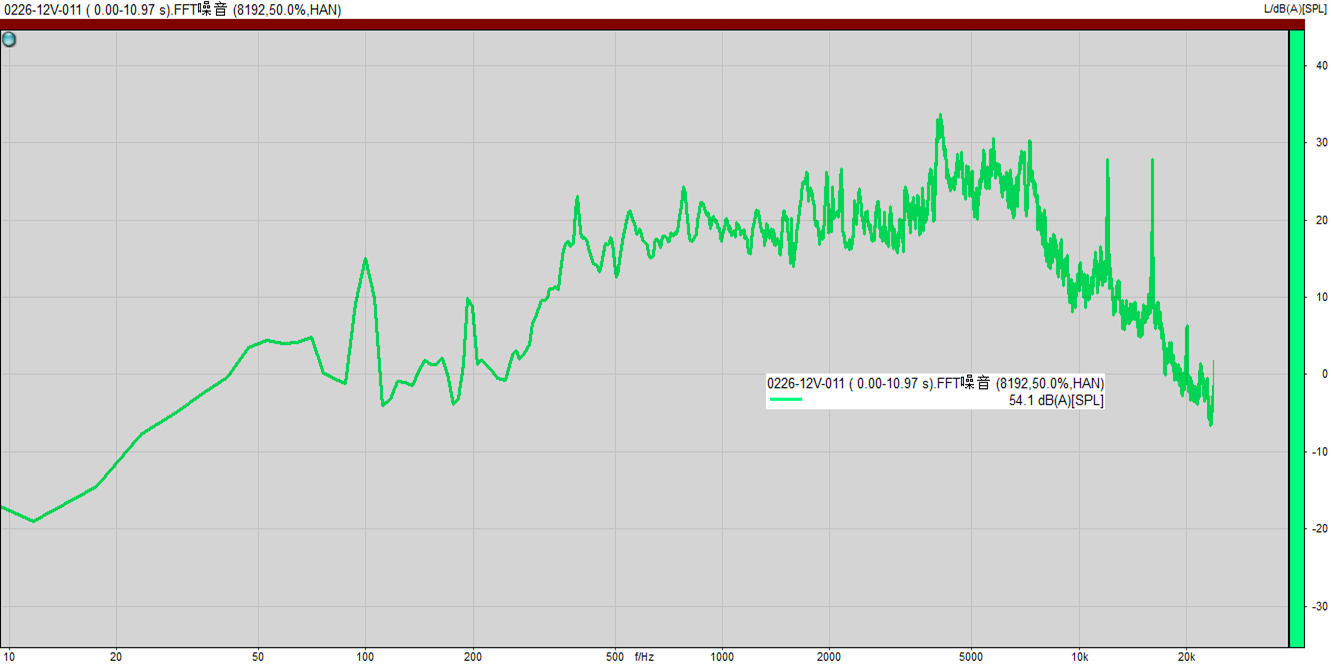Viewport: 1331px width, 665px height.
Task: Click the f/Hz axis label
Action: tap(644, 657)
